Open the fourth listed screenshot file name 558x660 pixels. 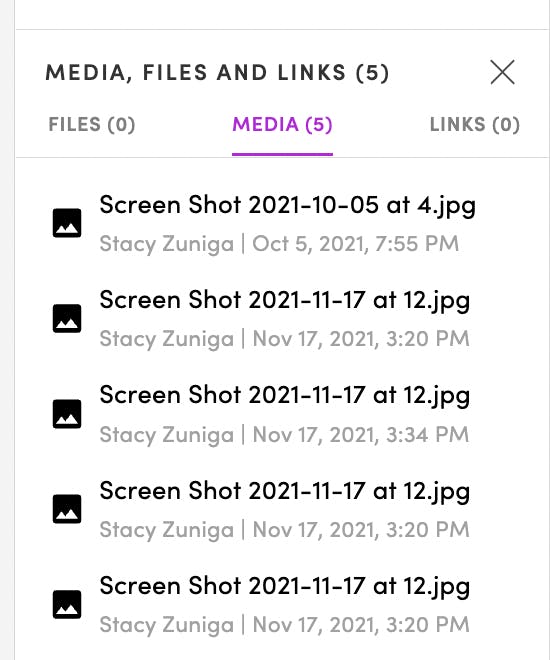click(284, 492)
